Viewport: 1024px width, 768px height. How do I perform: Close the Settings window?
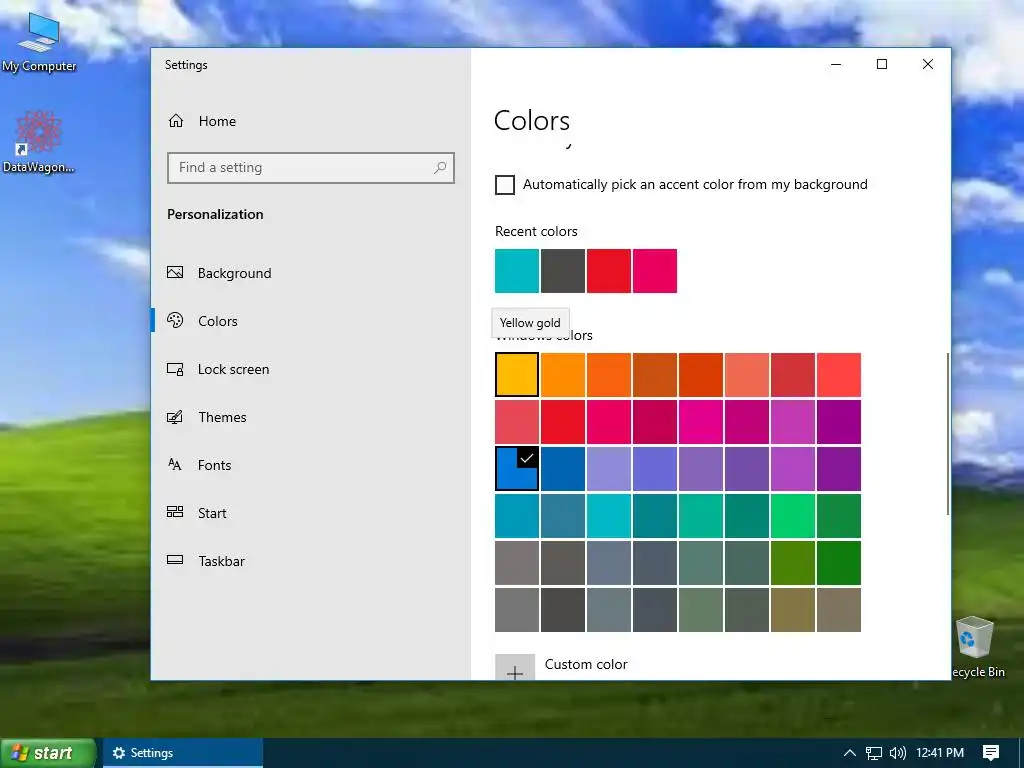[x=927, y=64]
